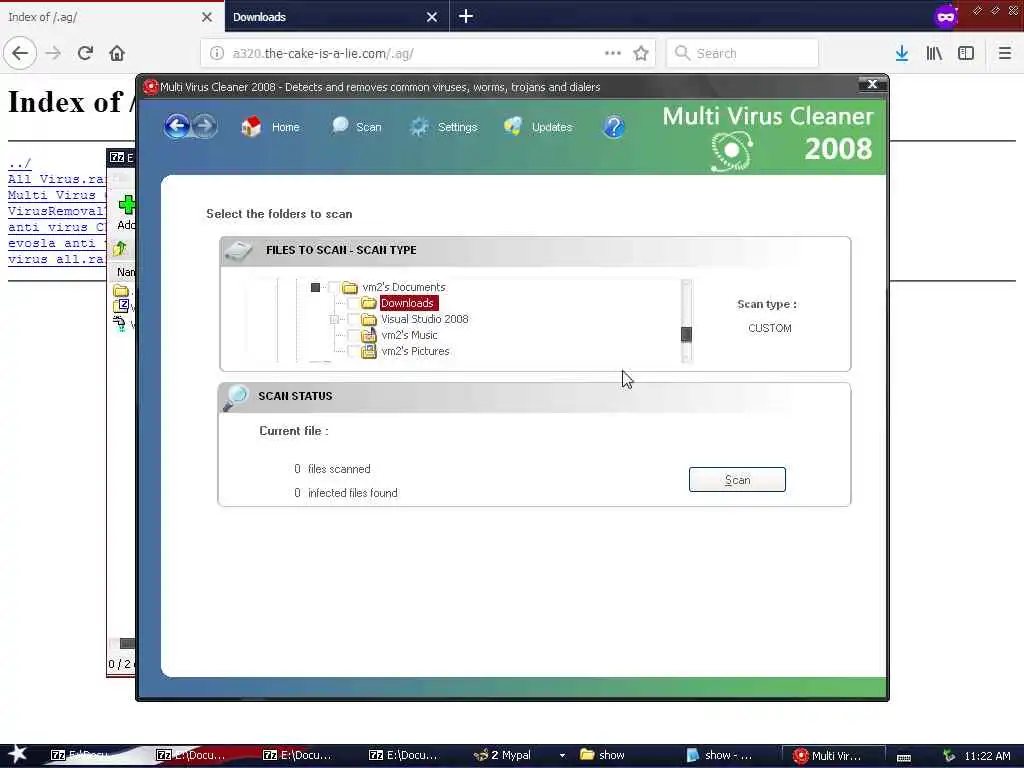Screen dimensions: 1024x768
Task: Open the All Virus.rar link in browser
Action: pyautogui.click(x=57, y=179)
